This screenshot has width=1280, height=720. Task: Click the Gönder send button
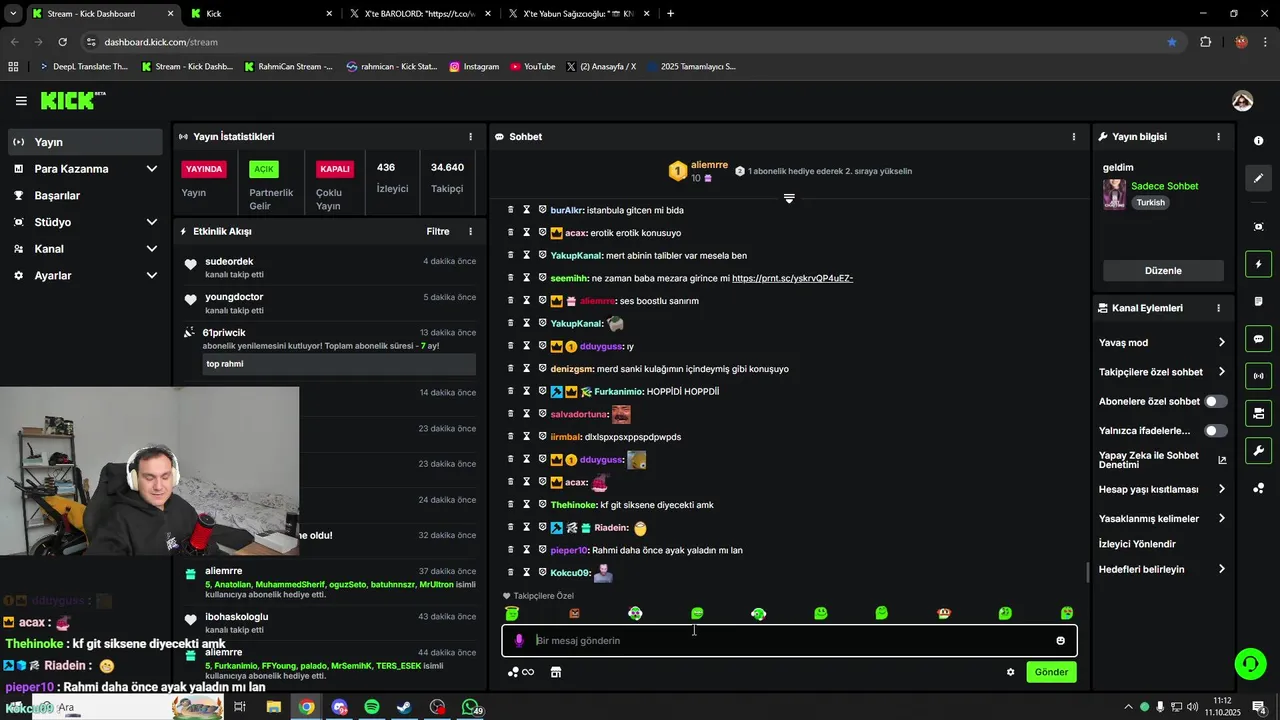tap(1051, 672)
